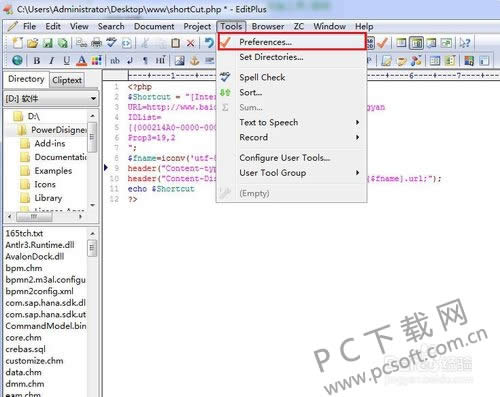Image resolution: width=500 pixels, height=397 pixels.
Task: Select the Examples folder
Action: tap(53, 171)
